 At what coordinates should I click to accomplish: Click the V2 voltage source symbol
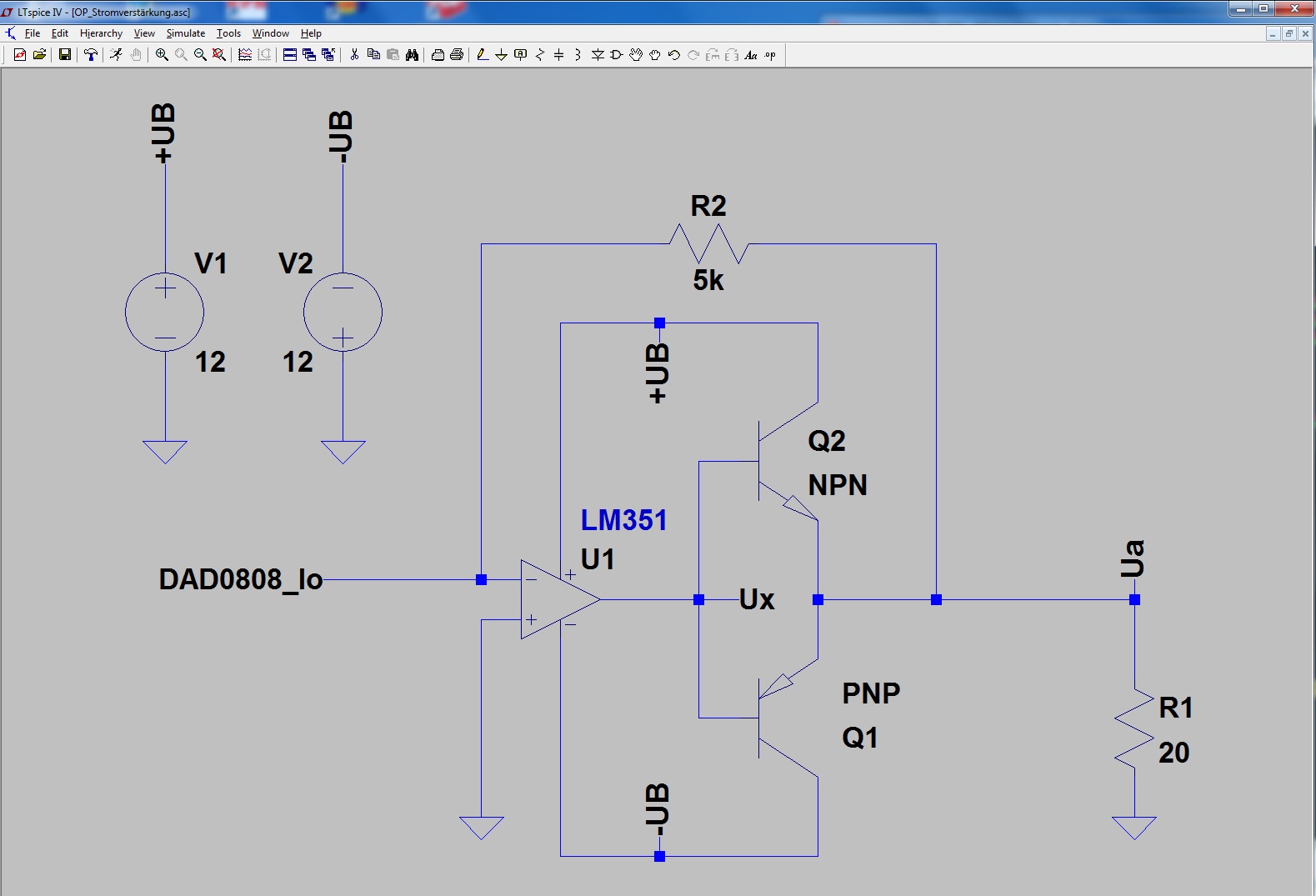point(343,313)
